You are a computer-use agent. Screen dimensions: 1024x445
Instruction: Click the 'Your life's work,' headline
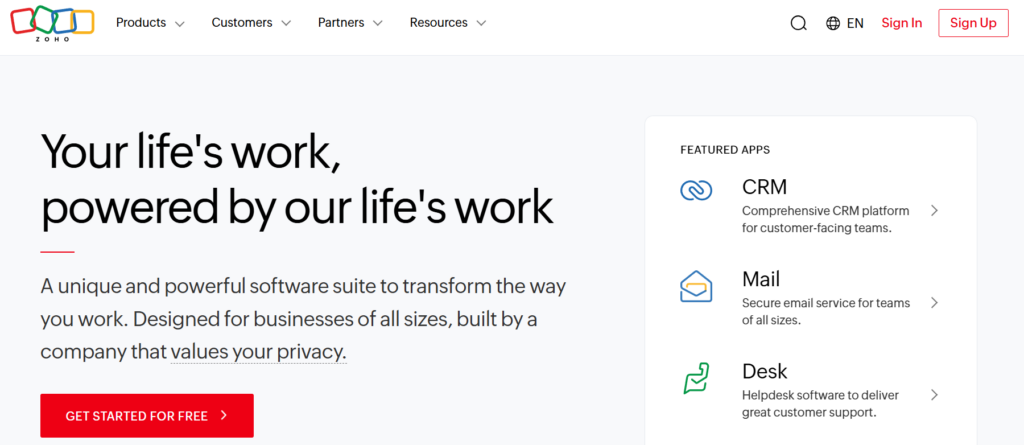[190, 152]
